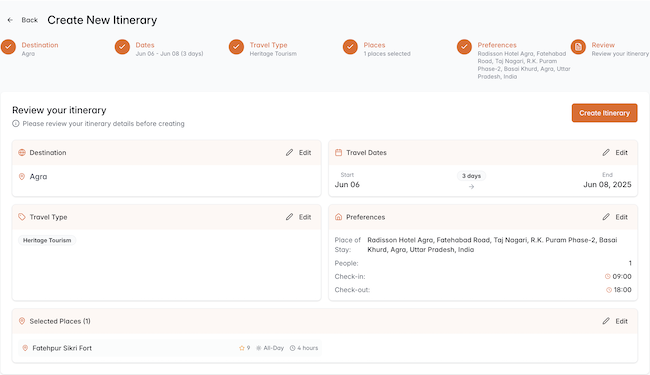Image resolution: width=650 pixels, height=375 pixels.
Task: Click the arrow under 3 days badge
Action: 471,186
